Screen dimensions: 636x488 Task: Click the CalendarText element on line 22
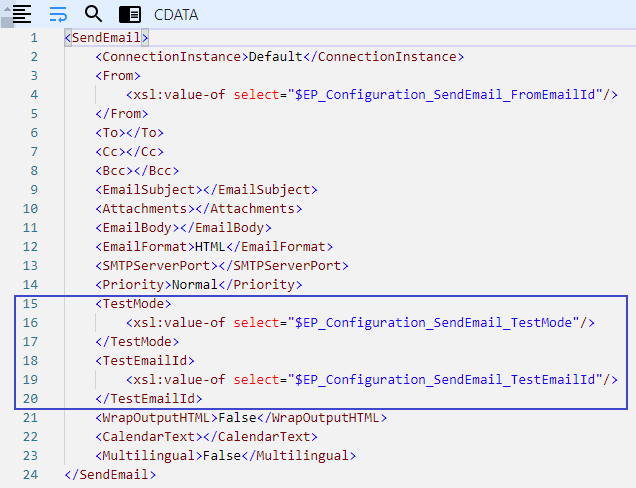coord(206,437)
